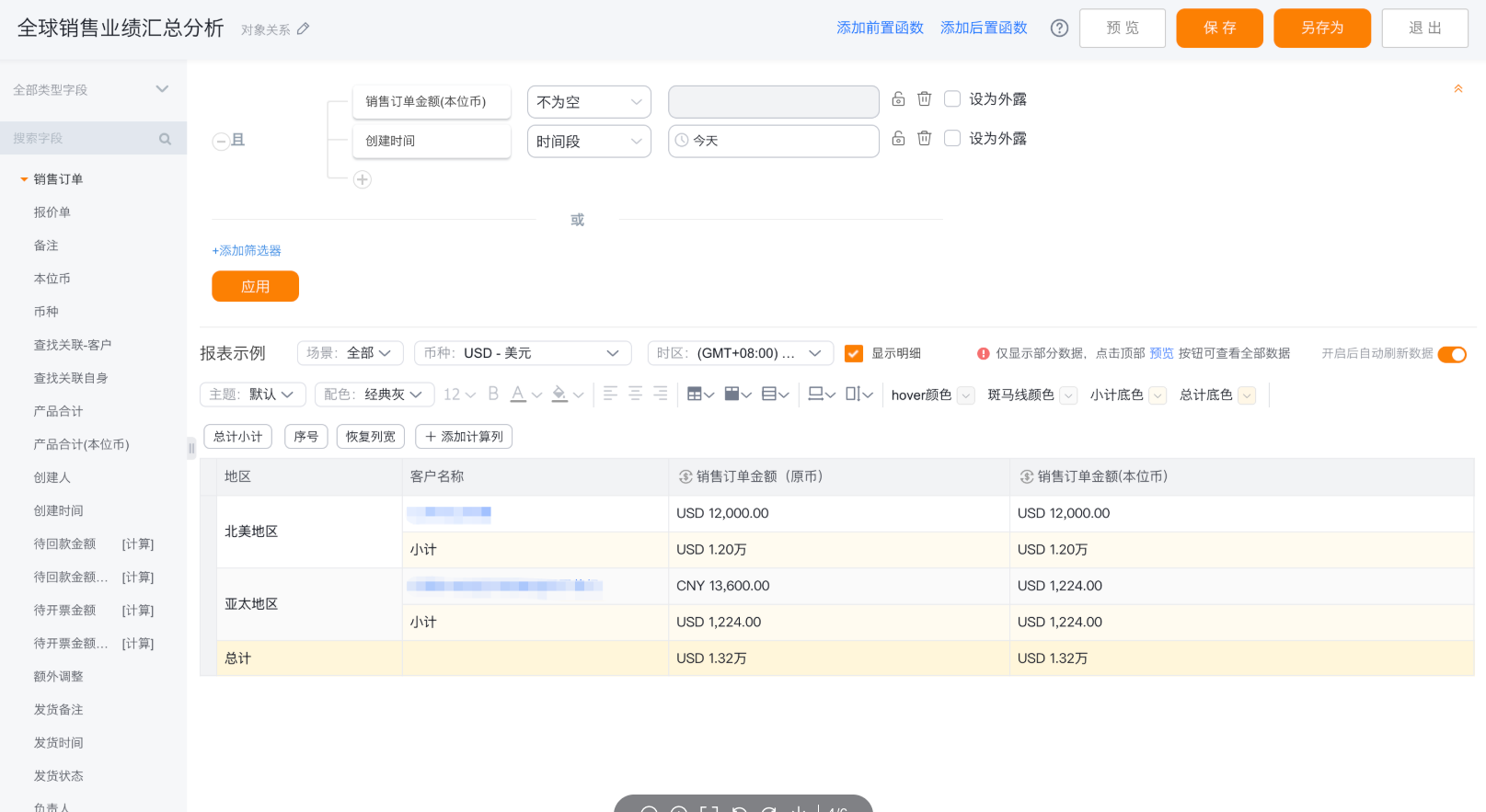Image resolution: width=1486 pixels, height=812 pixels.
Task: Click the lock icon for 销售订单金额 filter
Action: 898,98
